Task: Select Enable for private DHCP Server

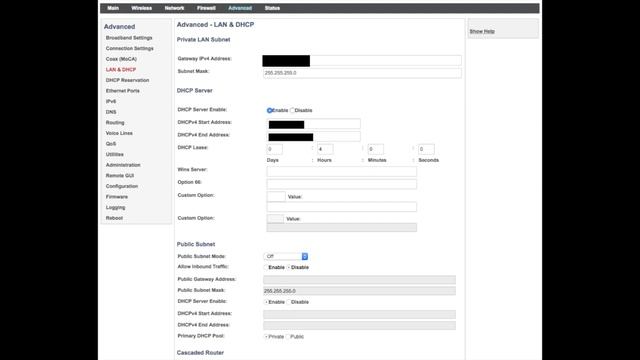Action: pos(269,111)
